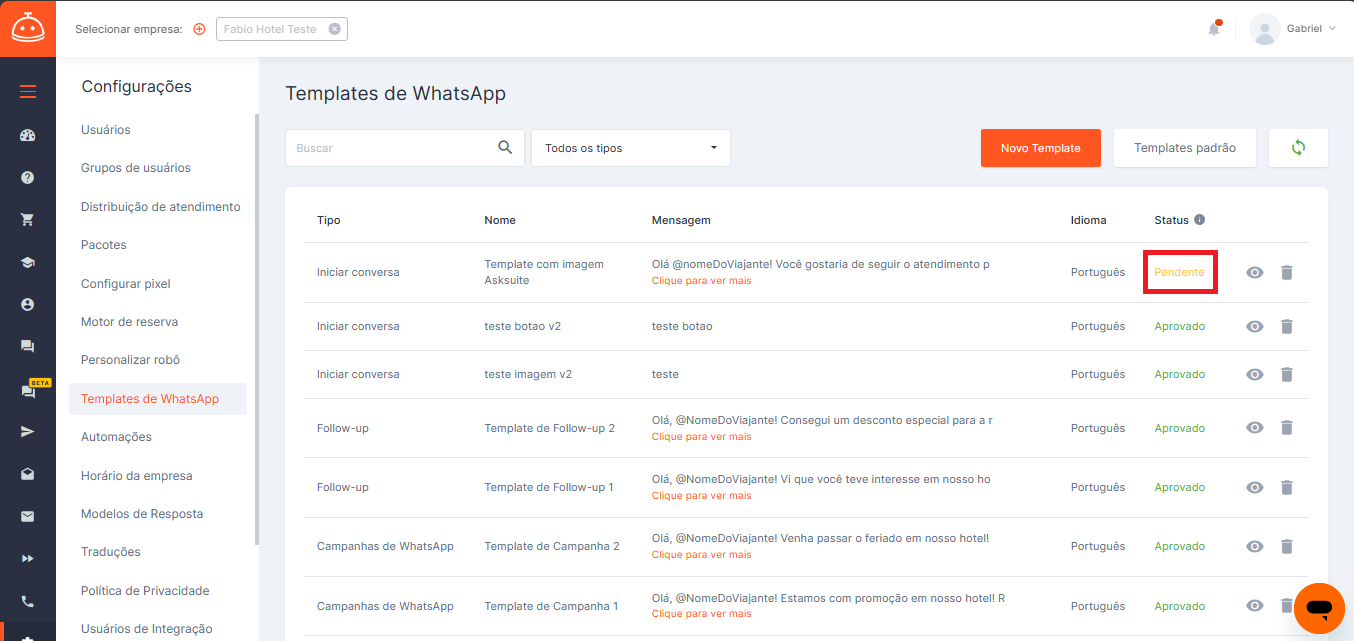Click Gabriel's profile avatar

click(1265, 29)
